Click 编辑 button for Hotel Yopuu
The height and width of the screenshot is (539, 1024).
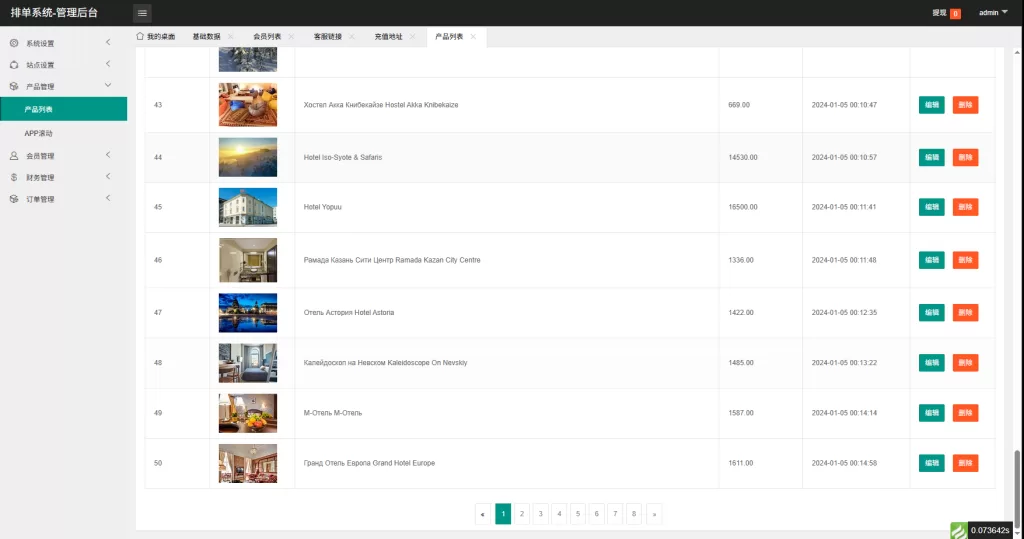click(931, 207)
